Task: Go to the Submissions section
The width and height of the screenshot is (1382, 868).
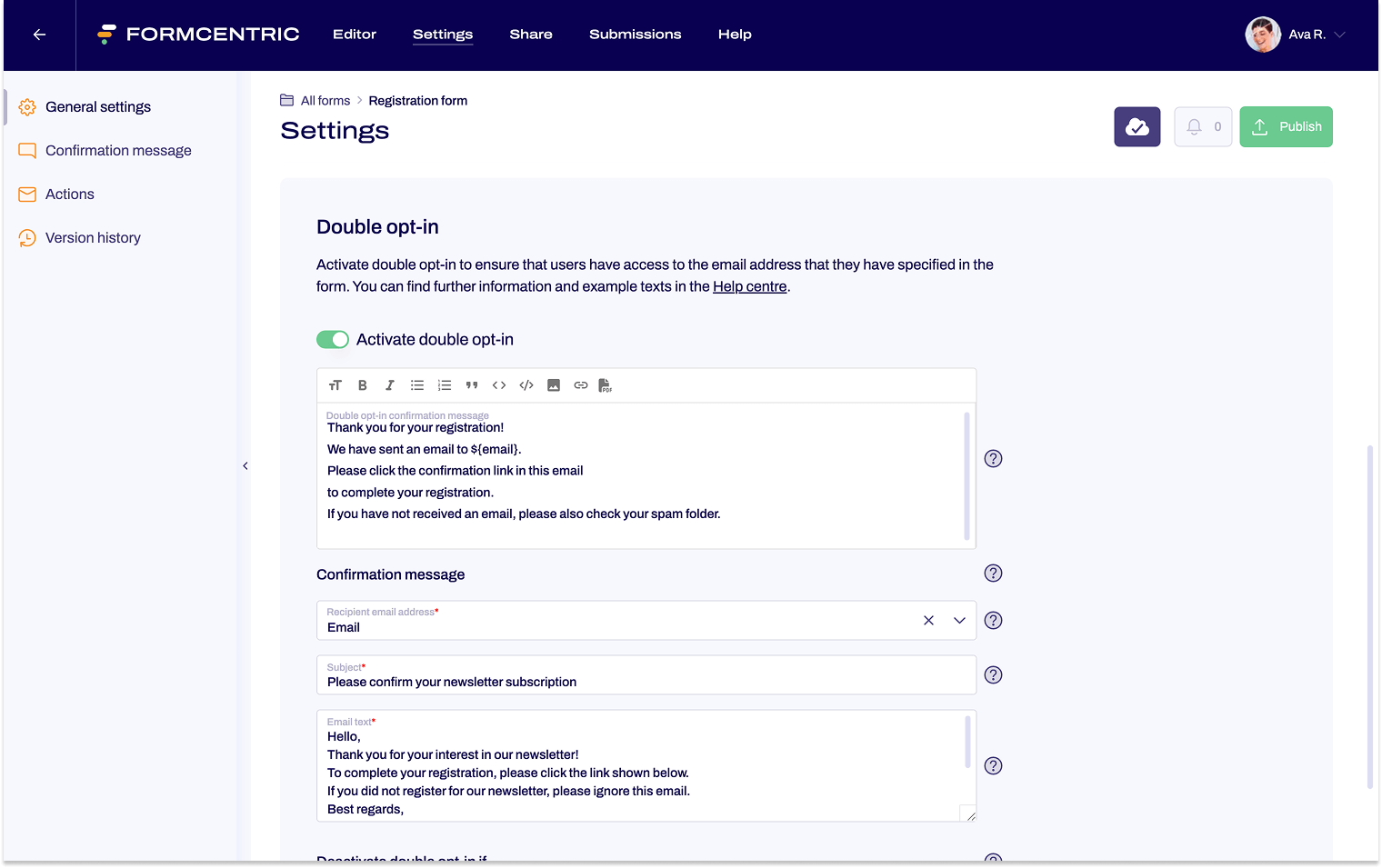Action: click(x=636, y=35)
